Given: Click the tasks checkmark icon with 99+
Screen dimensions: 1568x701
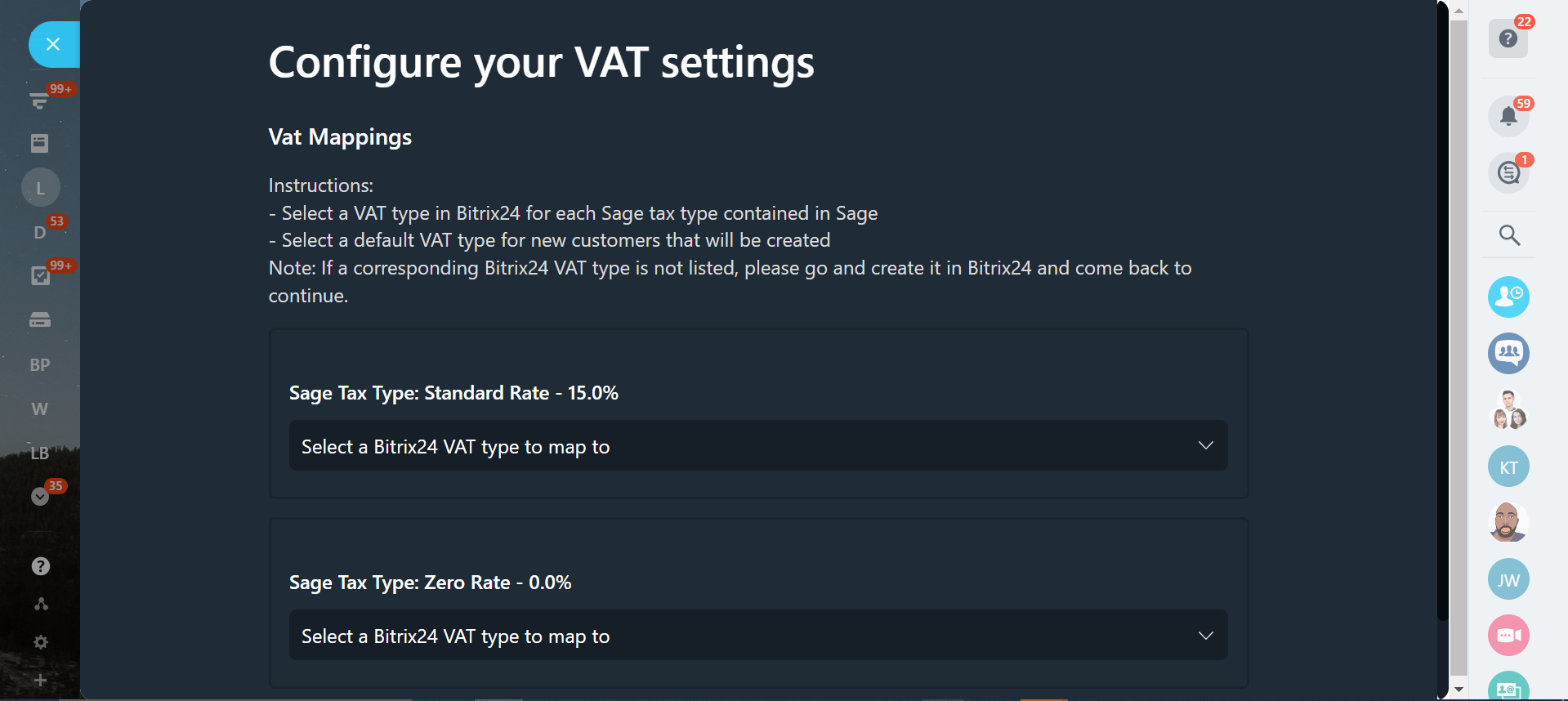Looking at the screenshot, I should tap(40, 276).
